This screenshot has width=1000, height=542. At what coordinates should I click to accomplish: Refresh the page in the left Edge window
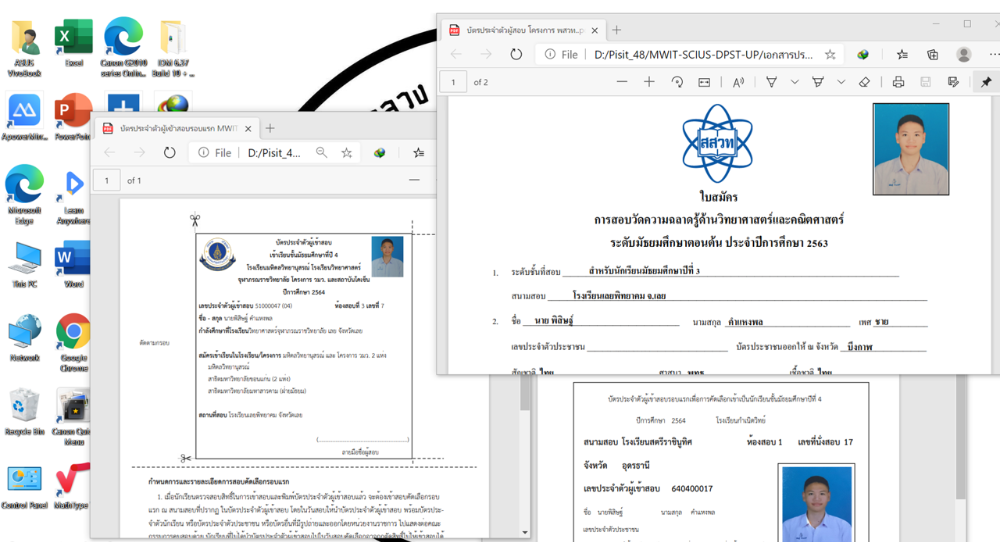(x=170, y=153)
